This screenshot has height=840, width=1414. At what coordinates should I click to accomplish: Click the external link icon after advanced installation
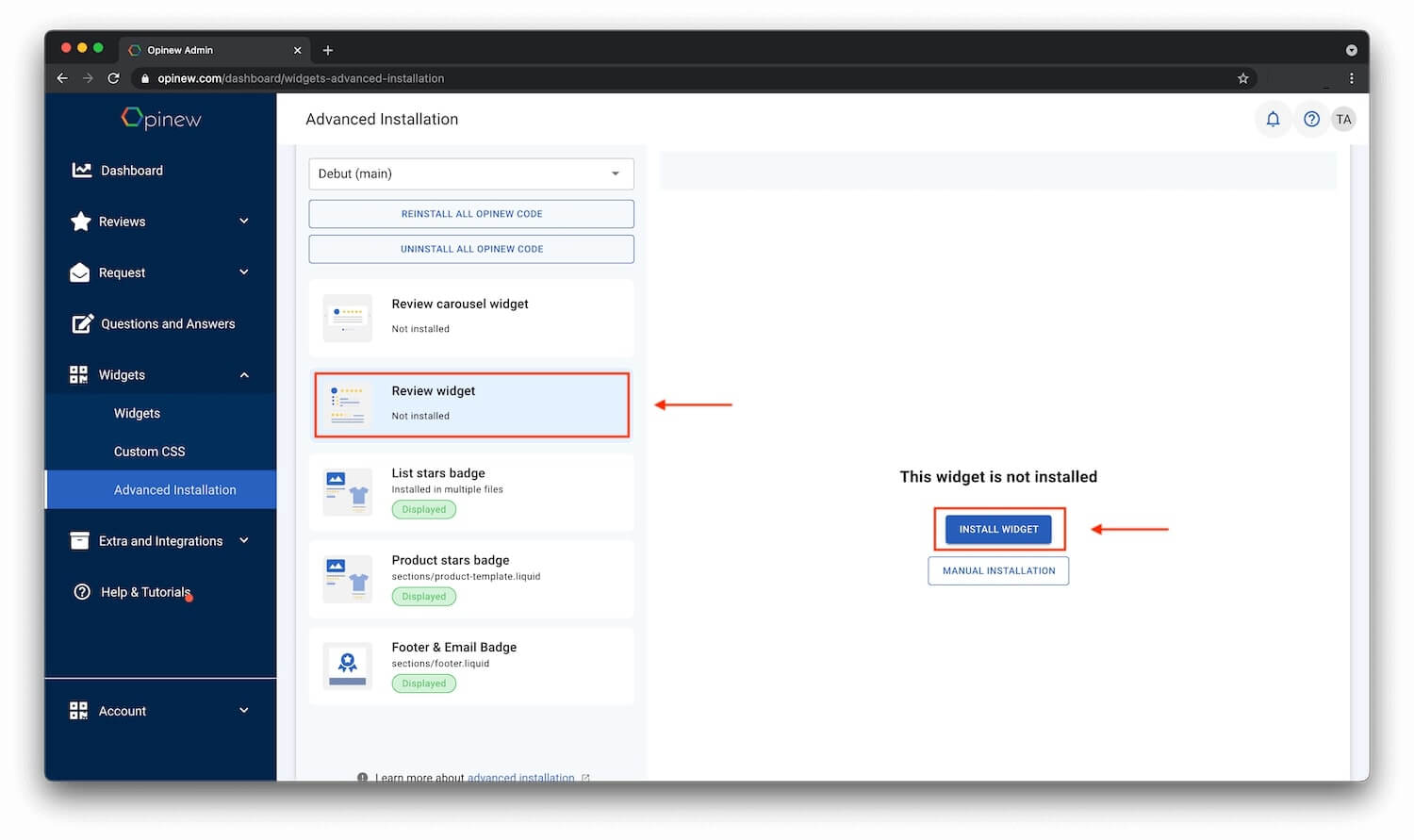click(x=585, y=778)
